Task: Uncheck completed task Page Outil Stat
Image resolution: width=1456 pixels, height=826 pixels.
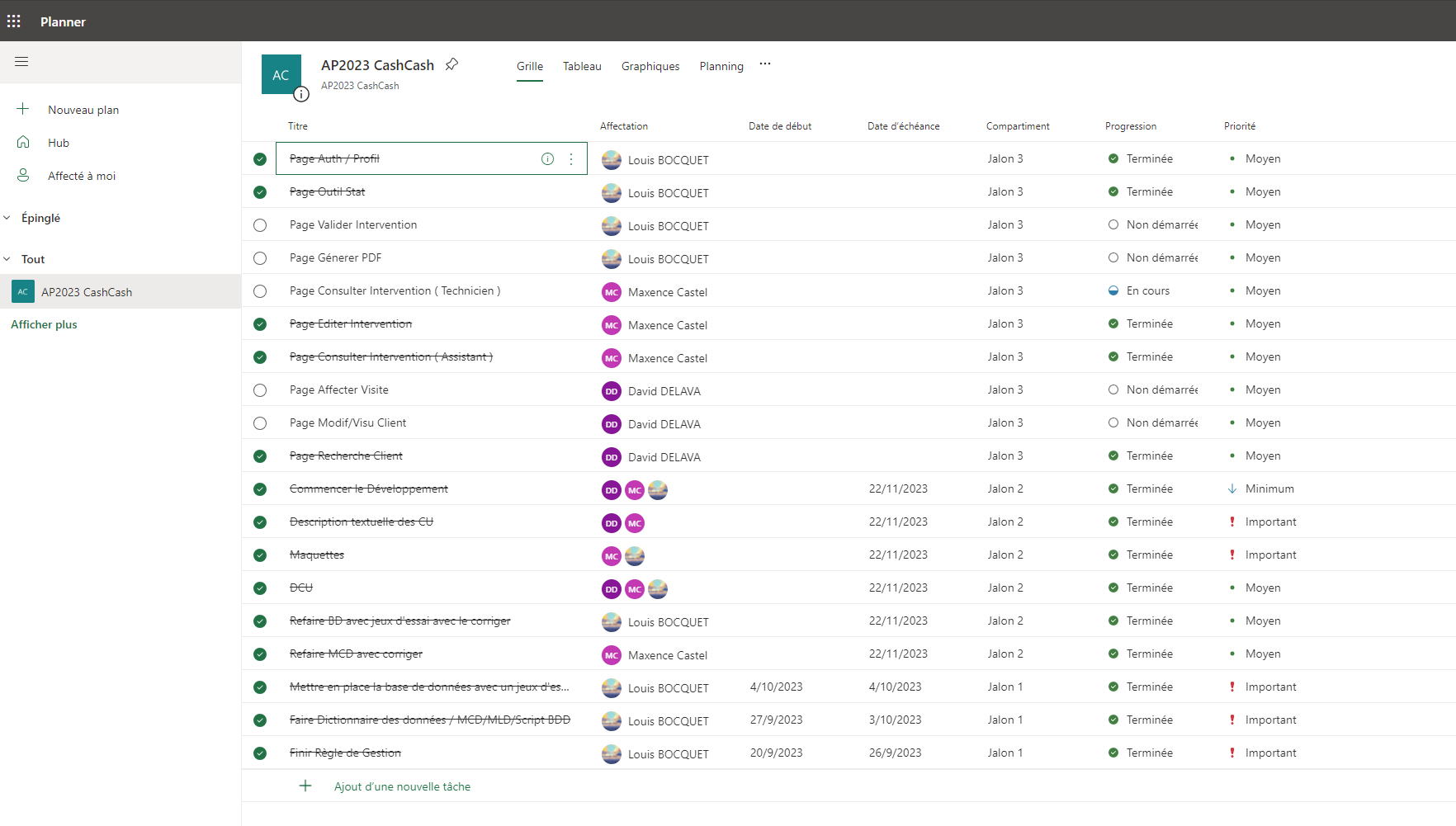Action: click(x=260, y=192)
